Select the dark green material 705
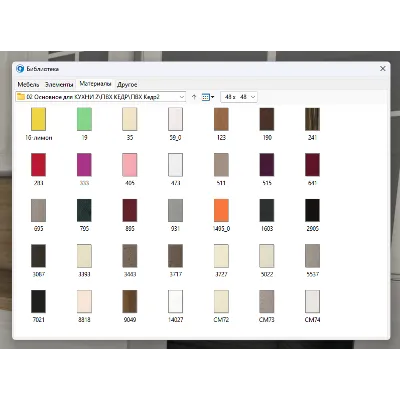Viewport: 400px width, 400px height. coord(84,210)
